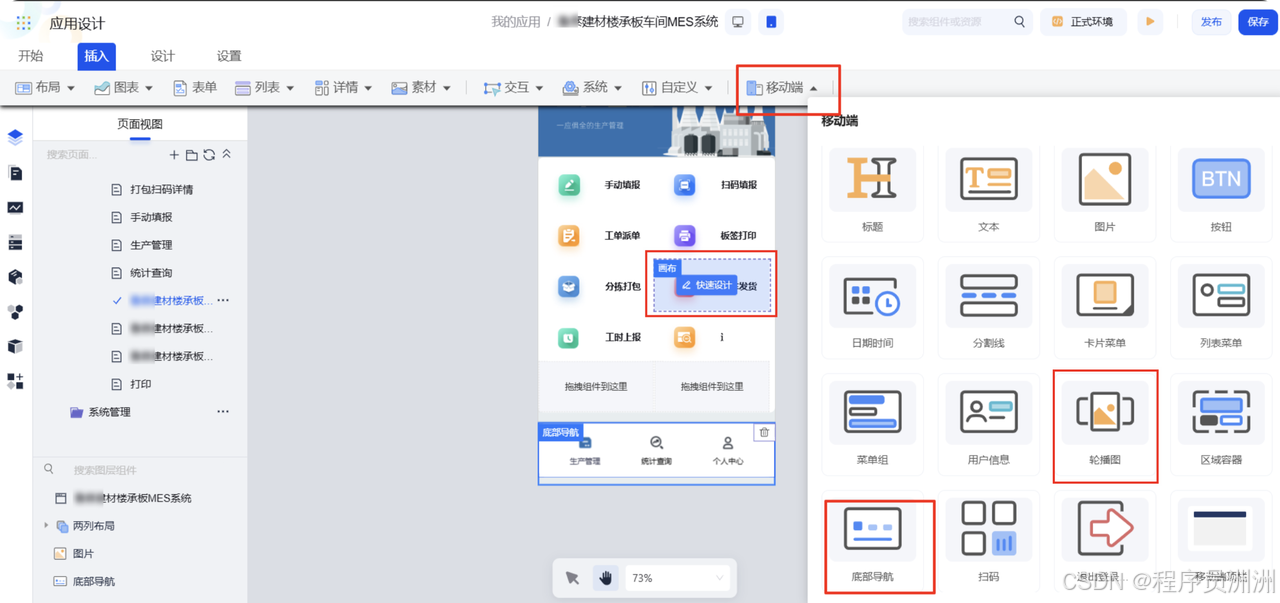Select the 打包扫码详情 page
Screen dimensions: 1280x603
click(161, 189)
